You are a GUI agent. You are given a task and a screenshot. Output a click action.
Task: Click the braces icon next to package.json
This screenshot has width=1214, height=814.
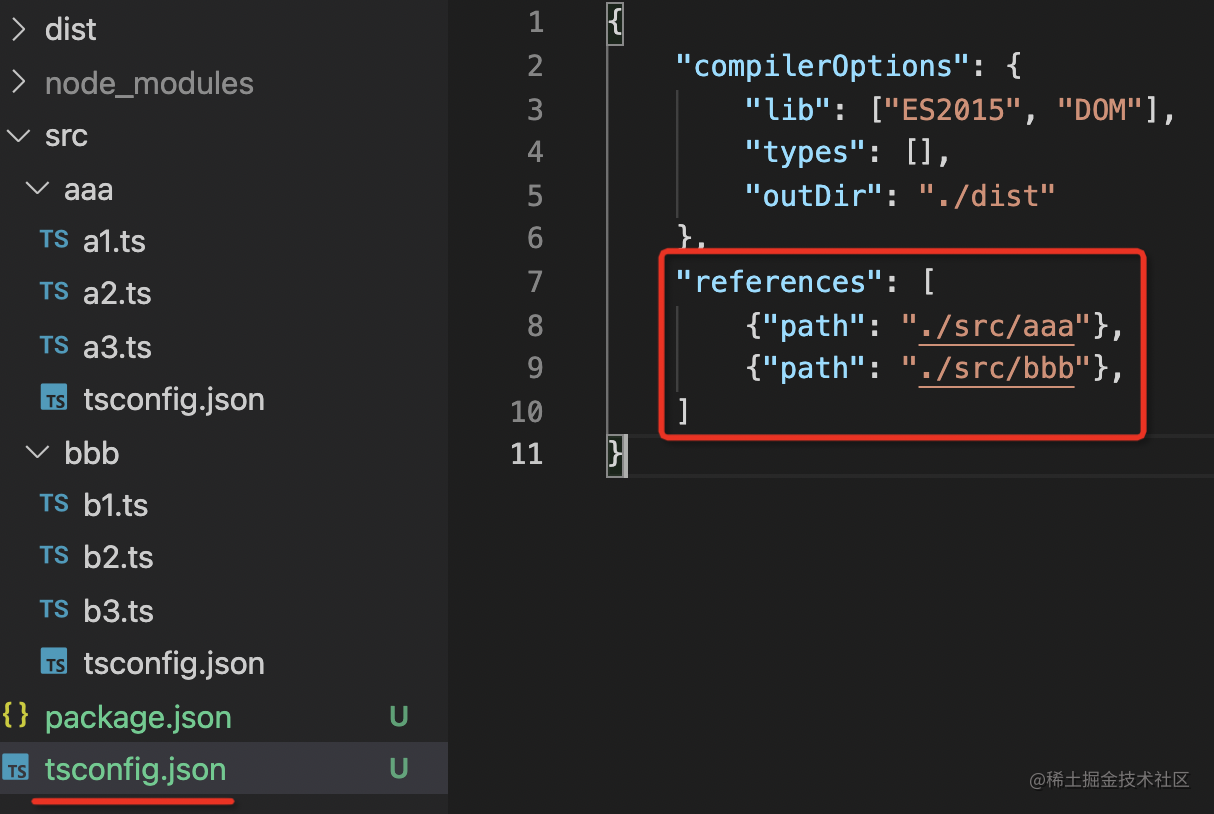(16, 716)
